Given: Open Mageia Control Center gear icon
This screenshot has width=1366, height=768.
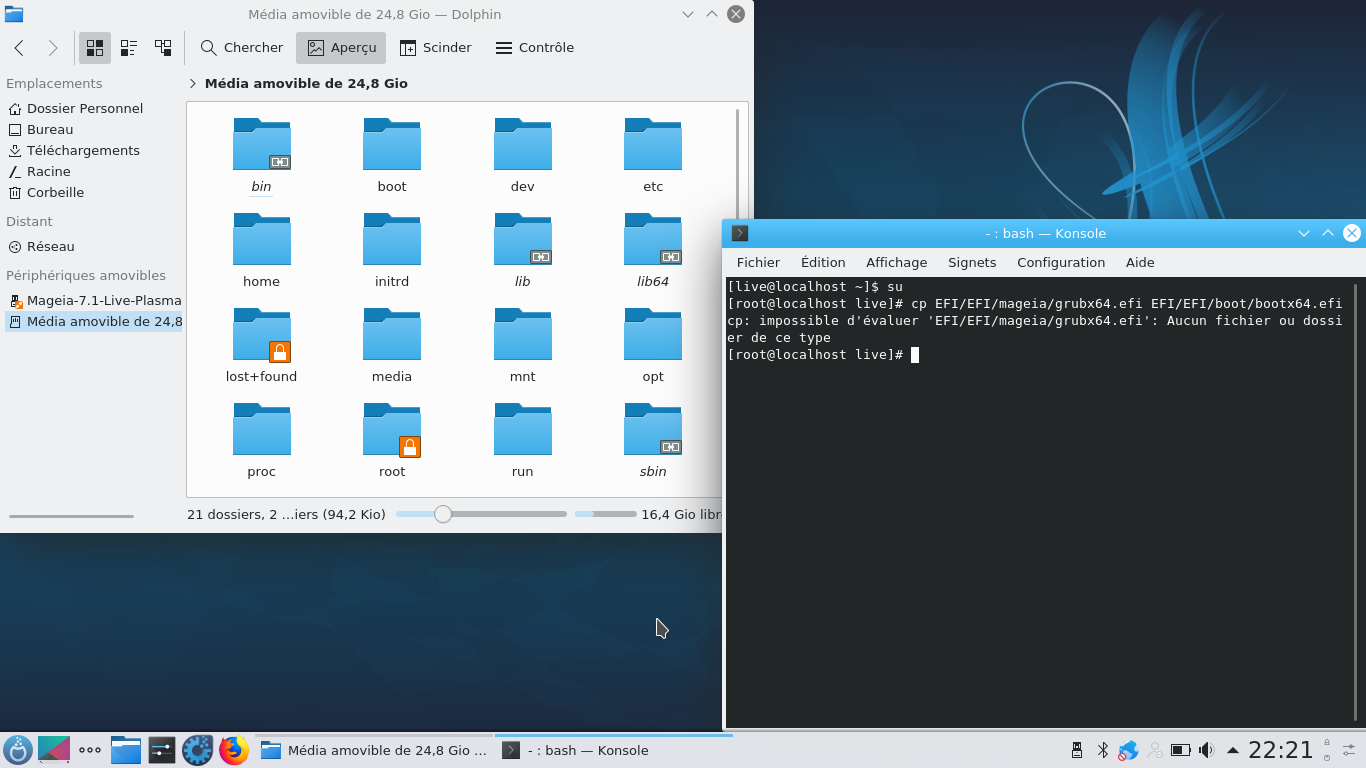Looking at the screenshot, I should pos(198,750).
